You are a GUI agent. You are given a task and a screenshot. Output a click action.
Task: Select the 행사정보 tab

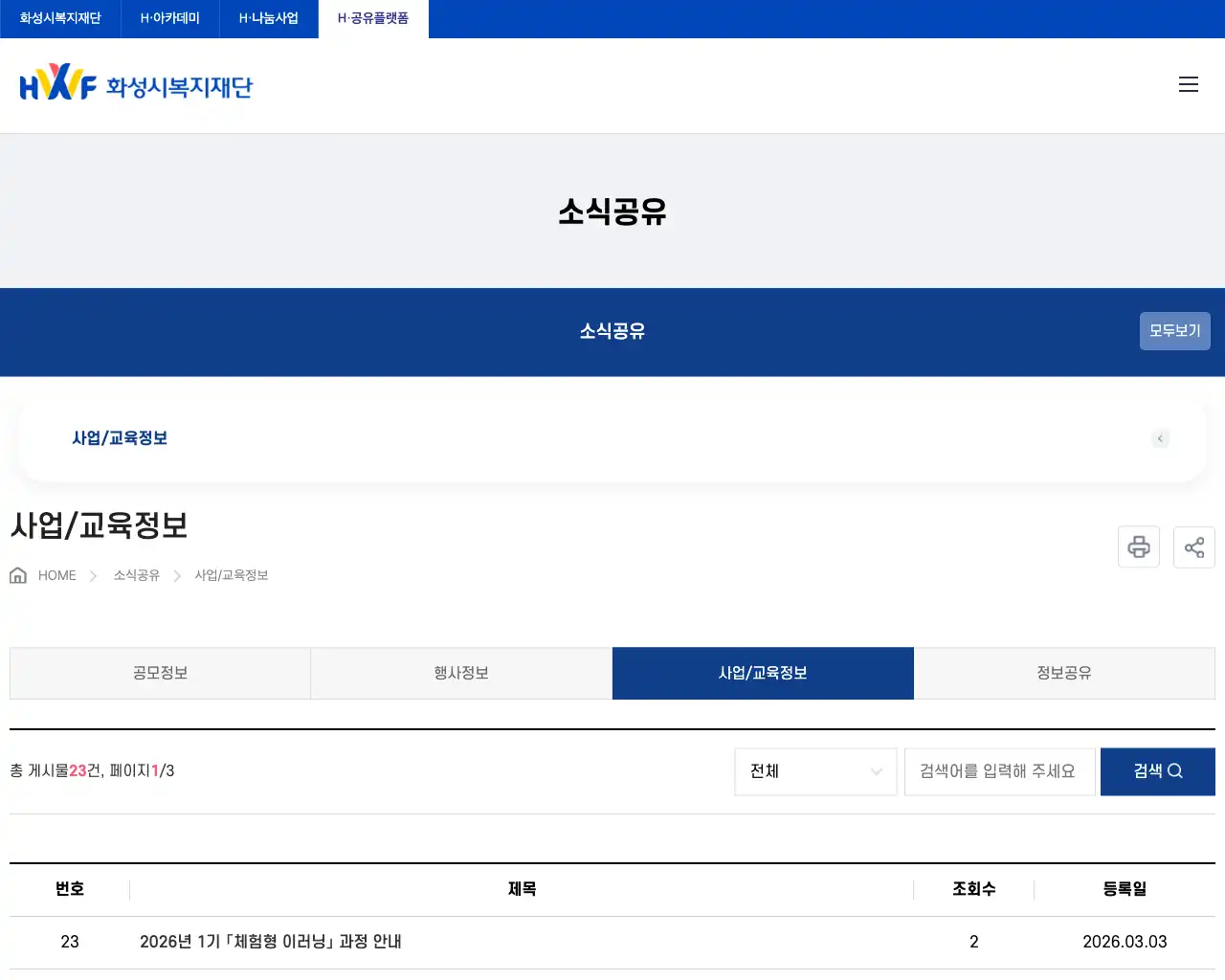(x=461, y=673)
